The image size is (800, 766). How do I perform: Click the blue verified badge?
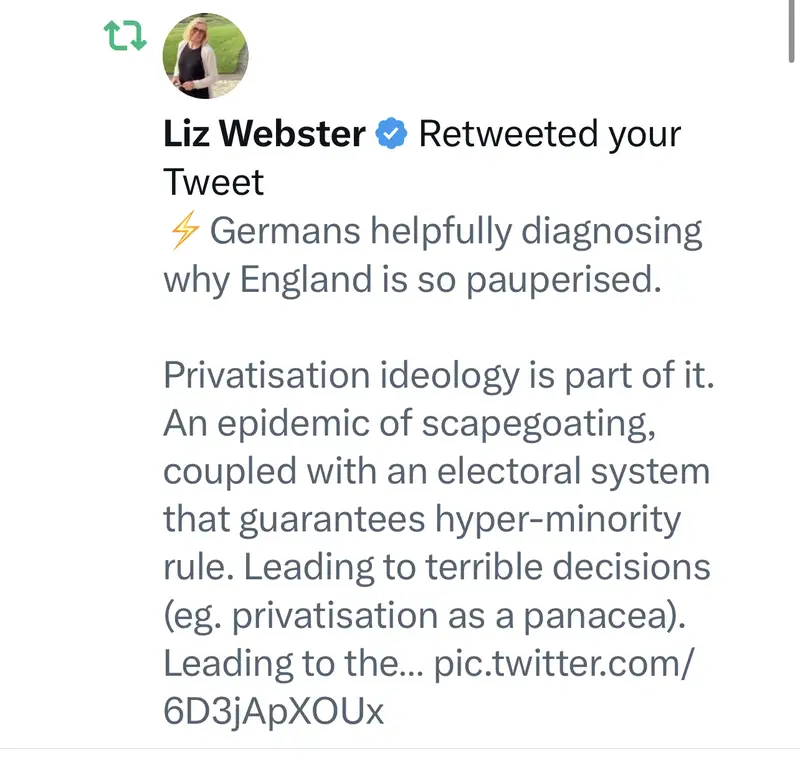click(x=391, y=134)
